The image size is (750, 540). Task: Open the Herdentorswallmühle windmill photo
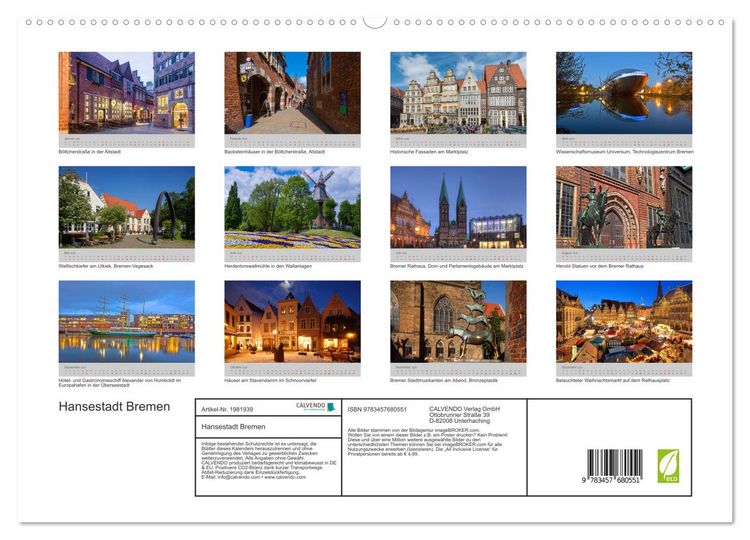(x=292, y=207)
